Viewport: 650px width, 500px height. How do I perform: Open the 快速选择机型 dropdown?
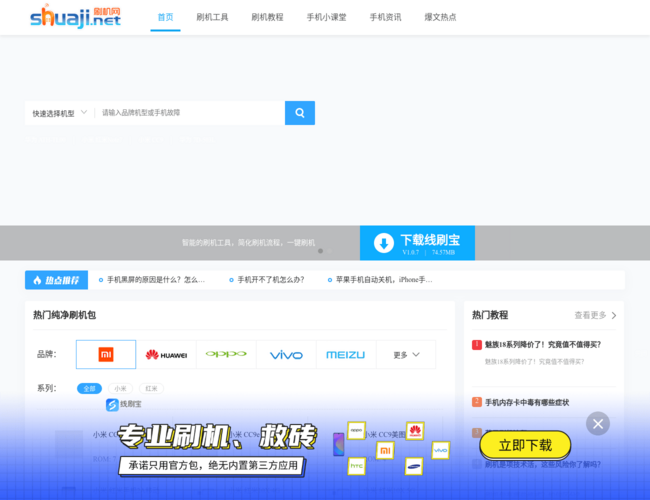tap(60, 113)
